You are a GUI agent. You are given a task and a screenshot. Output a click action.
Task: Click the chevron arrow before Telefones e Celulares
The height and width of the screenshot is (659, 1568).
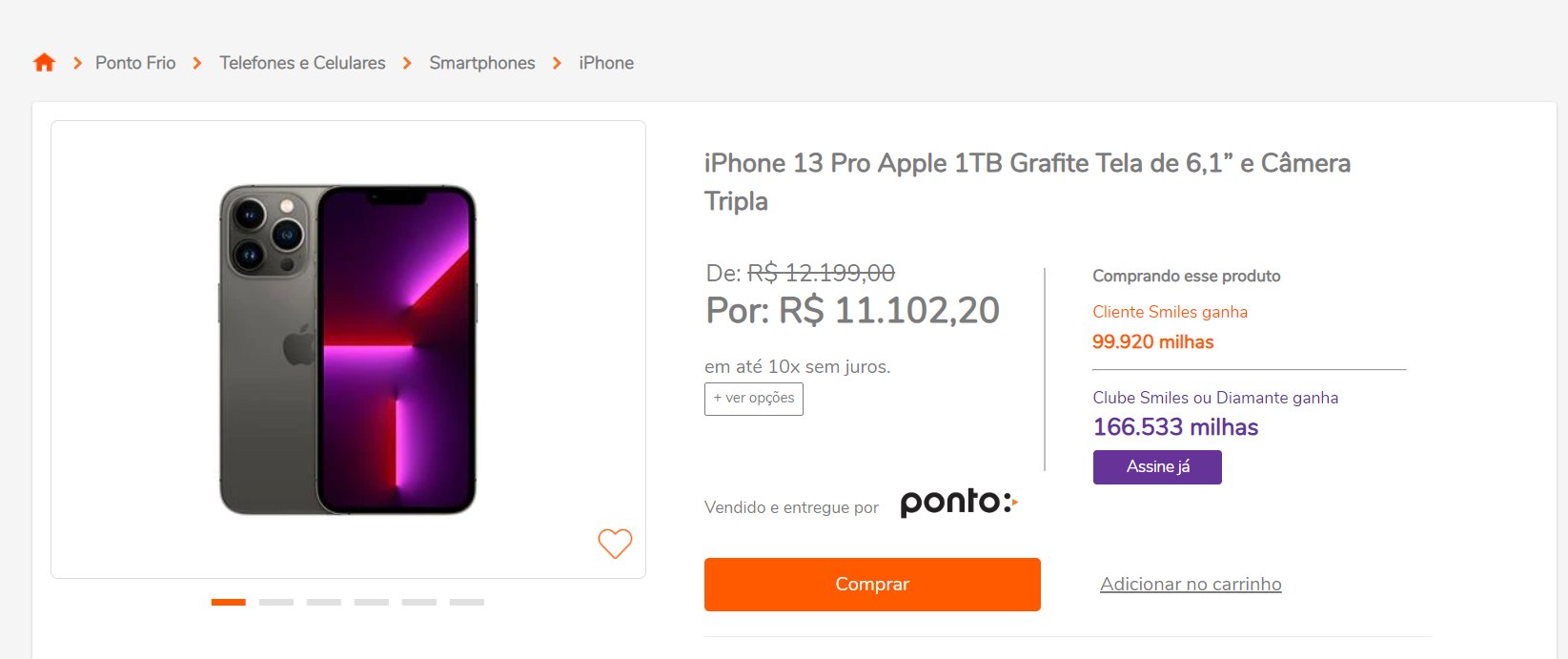[x=197, y=63]
